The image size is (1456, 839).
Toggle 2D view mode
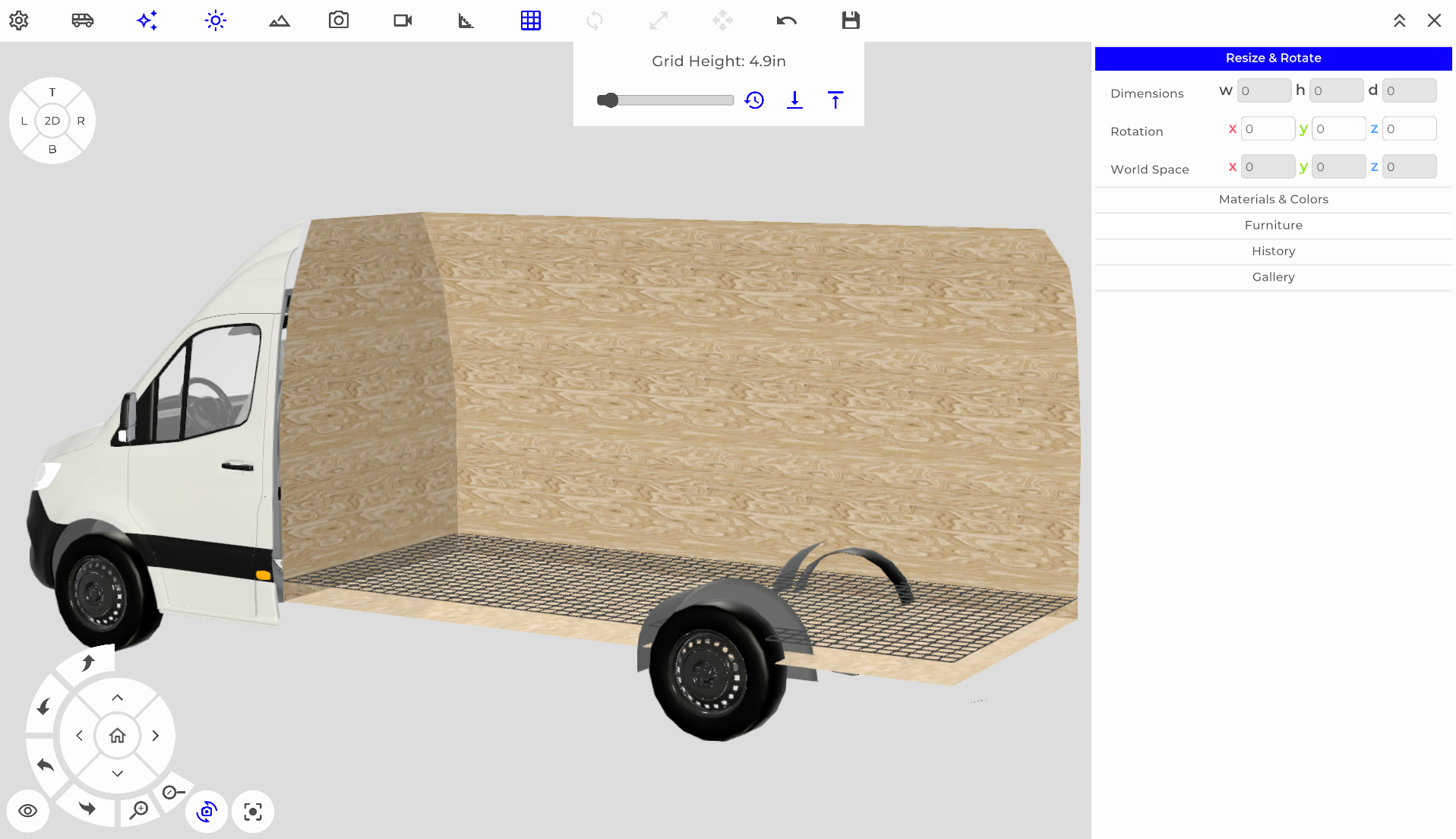[x=52, y=121]
